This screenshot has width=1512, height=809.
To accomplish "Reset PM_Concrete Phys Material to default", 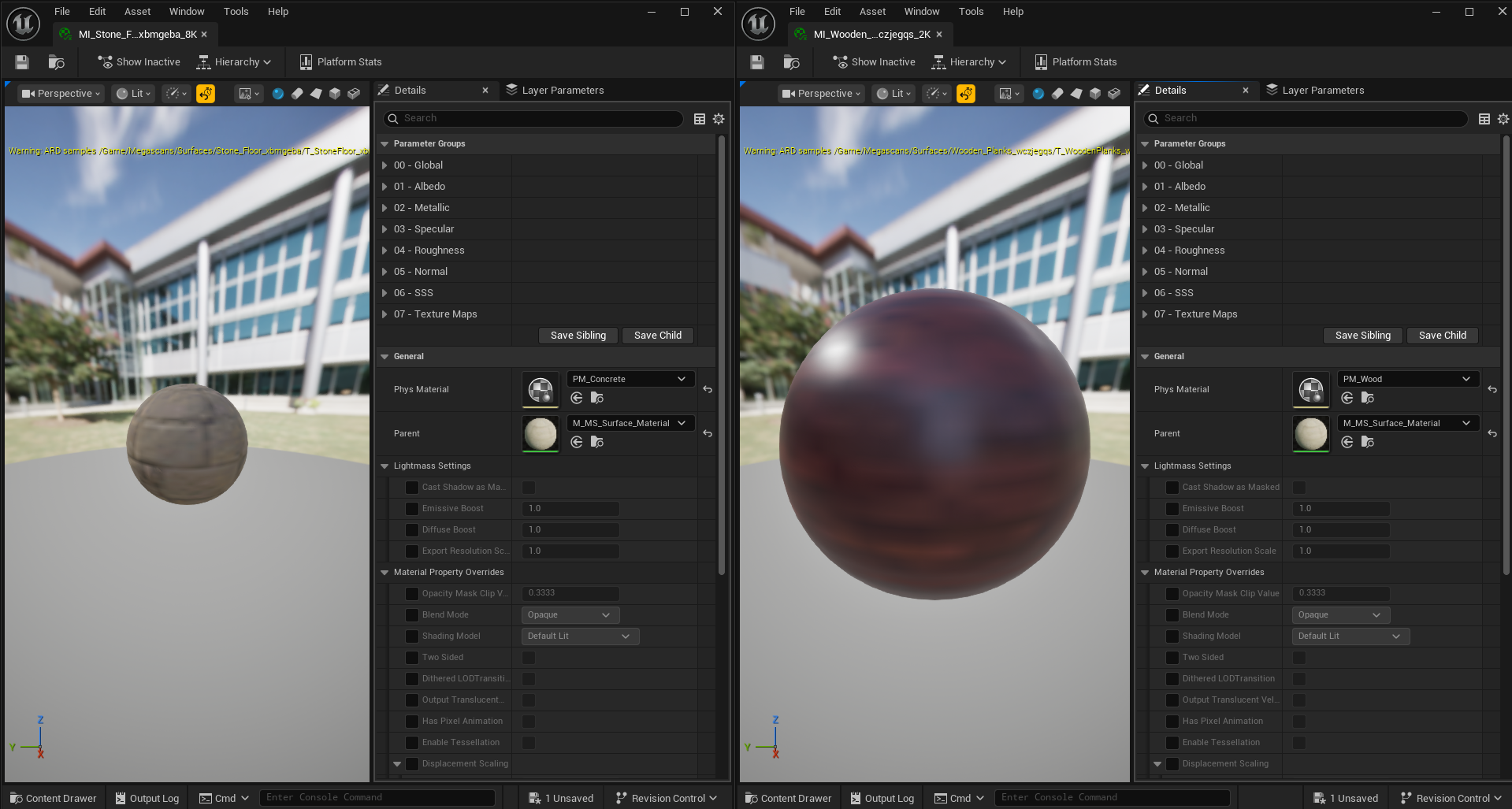I will pyautogui.click(x=708, y=390).
